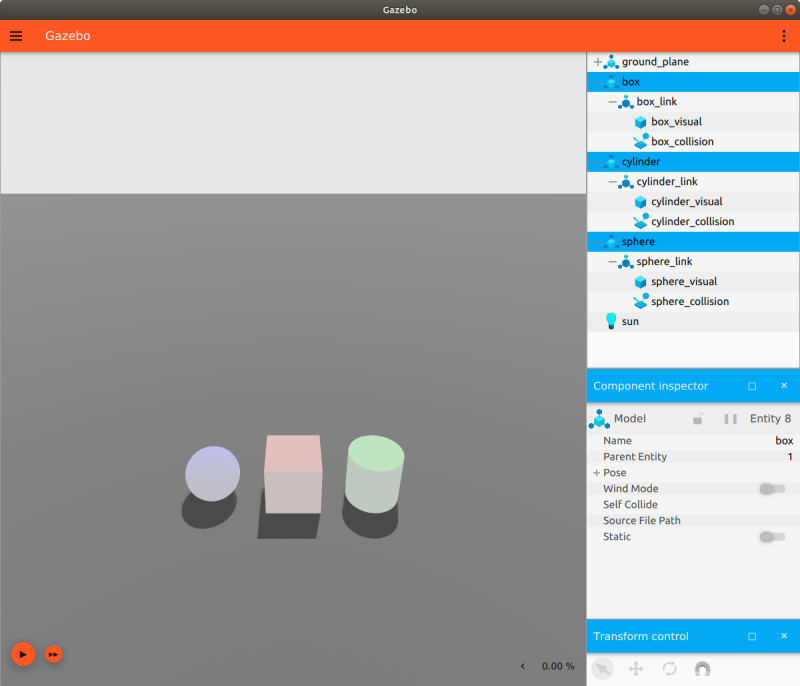This screenshot has width=800, height=686.
Task: Click the cylinder_collision icon
Action: (x=641, y=221)
